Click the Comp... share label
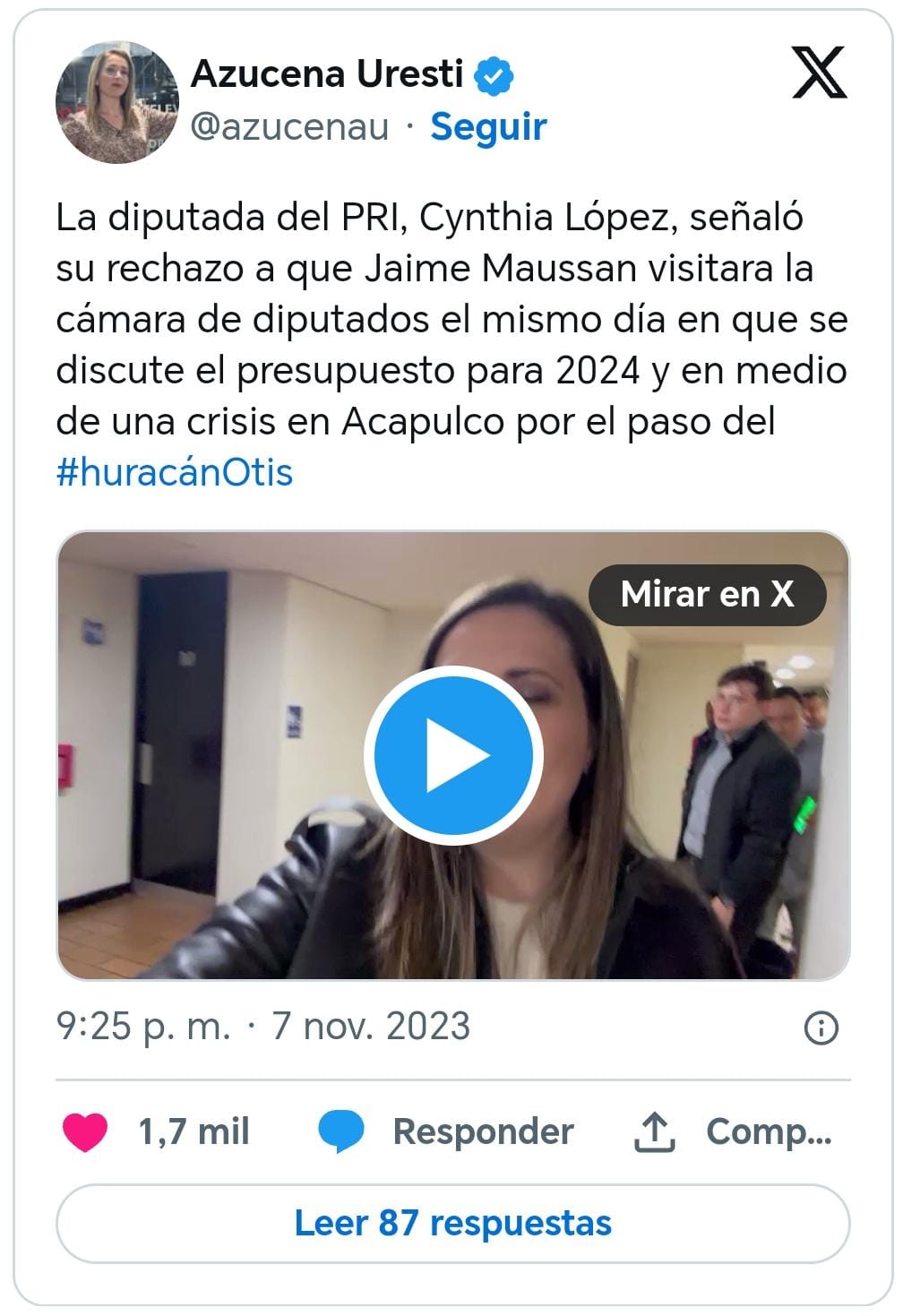The height and width of the screenshot is (1316, 903). [x=770, y=1131]
